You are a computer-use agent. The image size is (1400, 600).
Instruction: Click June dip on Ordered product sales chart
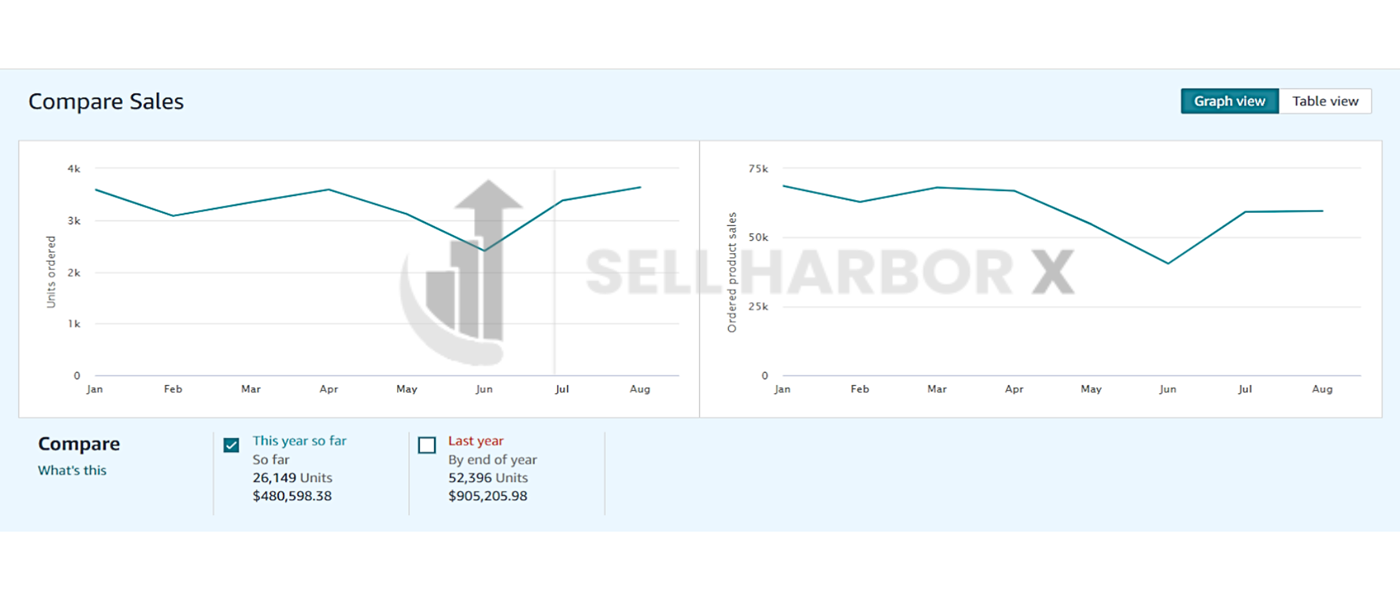1168,264
